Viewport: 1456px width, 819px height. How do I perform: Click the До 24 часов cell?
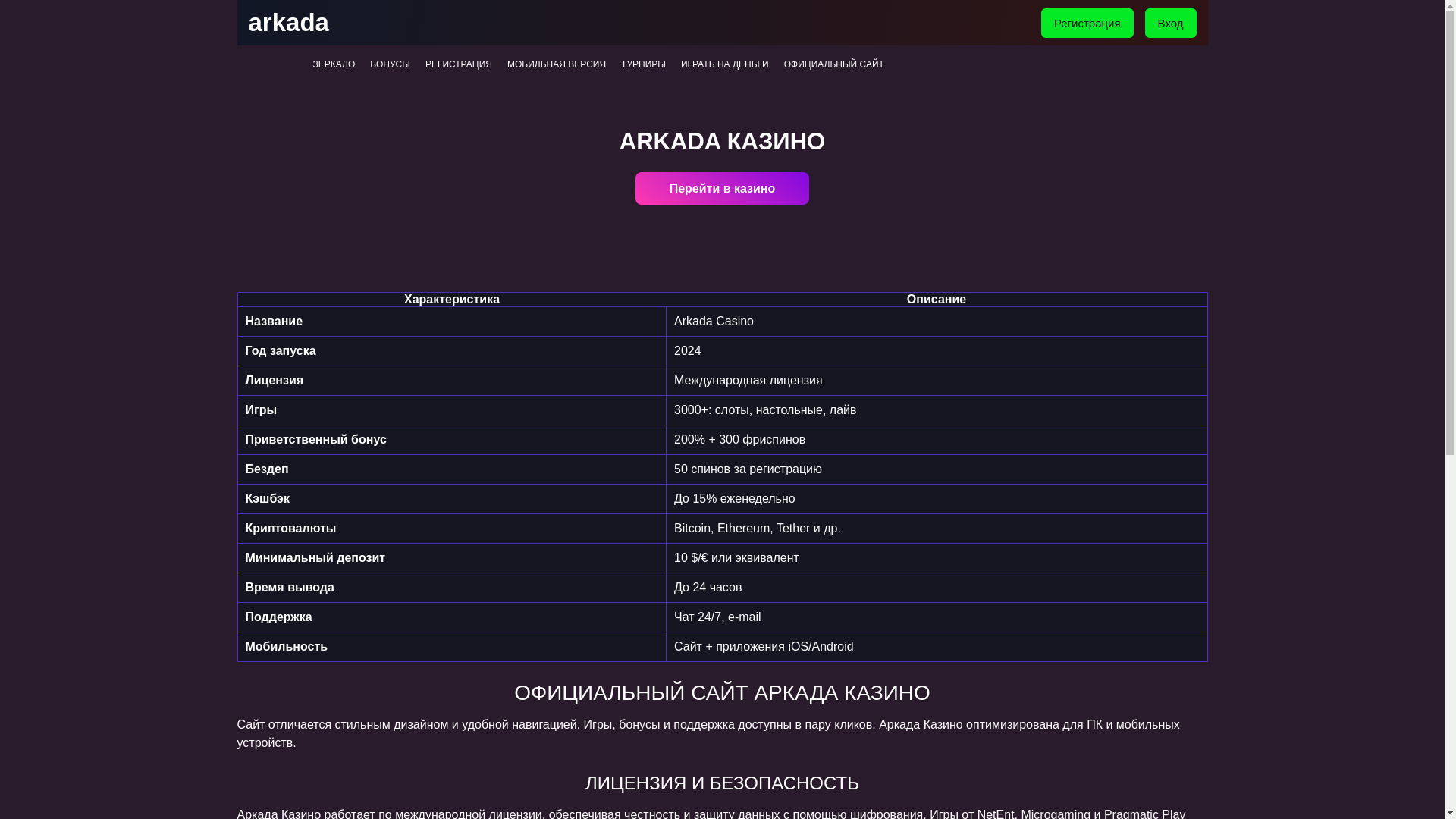click(x=936, y=588)
